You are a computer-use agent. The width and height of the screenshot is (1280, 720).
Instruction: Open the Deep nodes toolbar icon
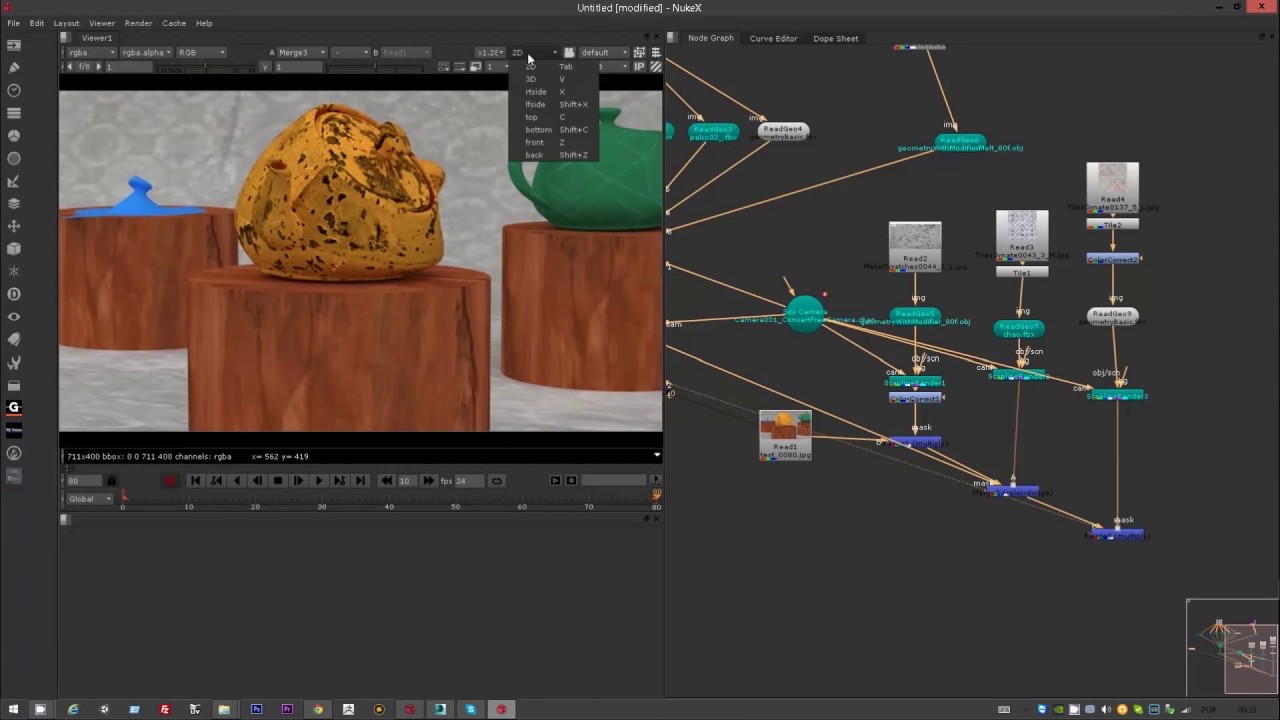click(14, 294)
